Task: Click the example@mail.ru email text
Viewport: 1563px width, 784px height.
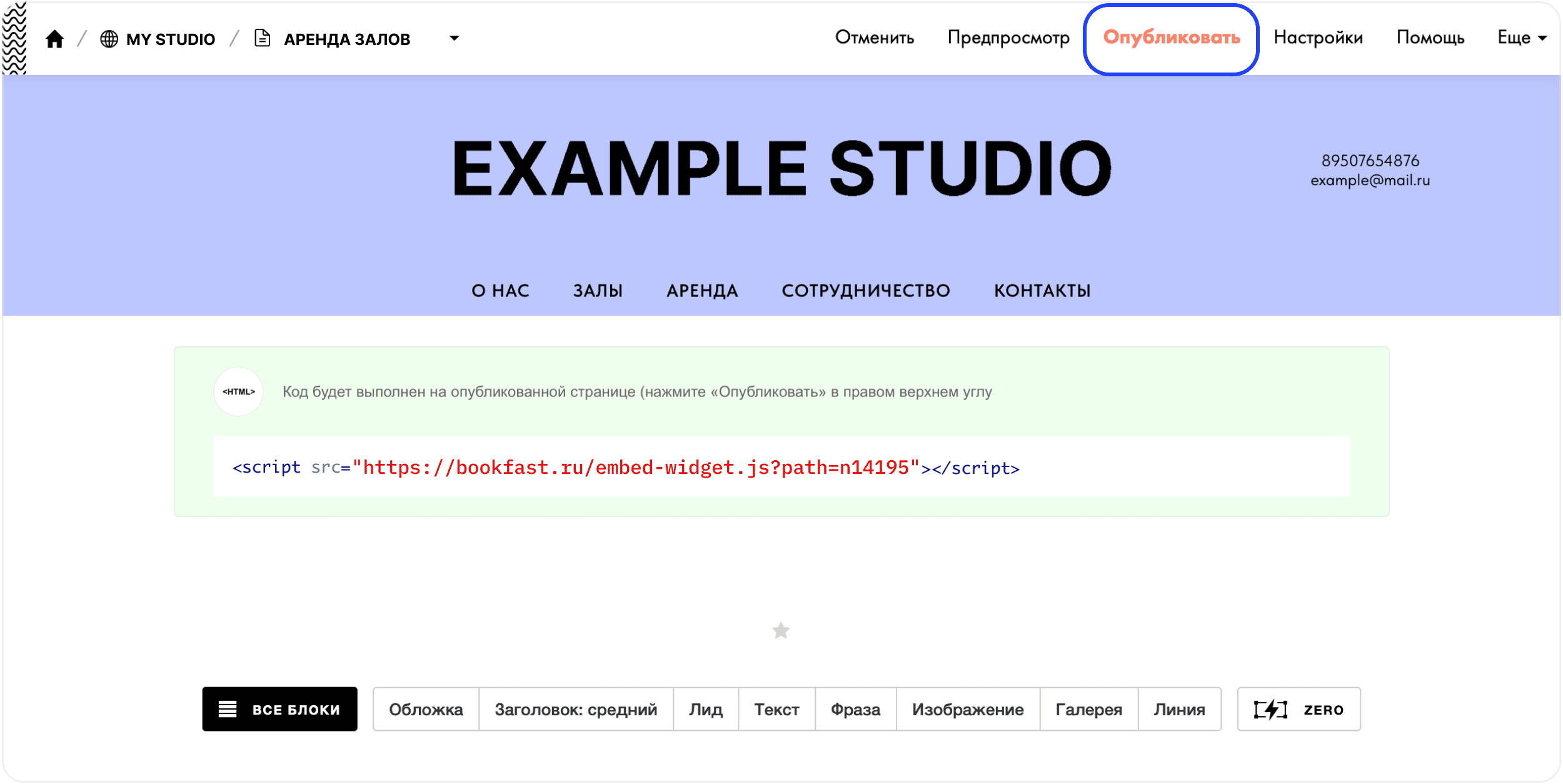Action: click(x=1370, y=181)
